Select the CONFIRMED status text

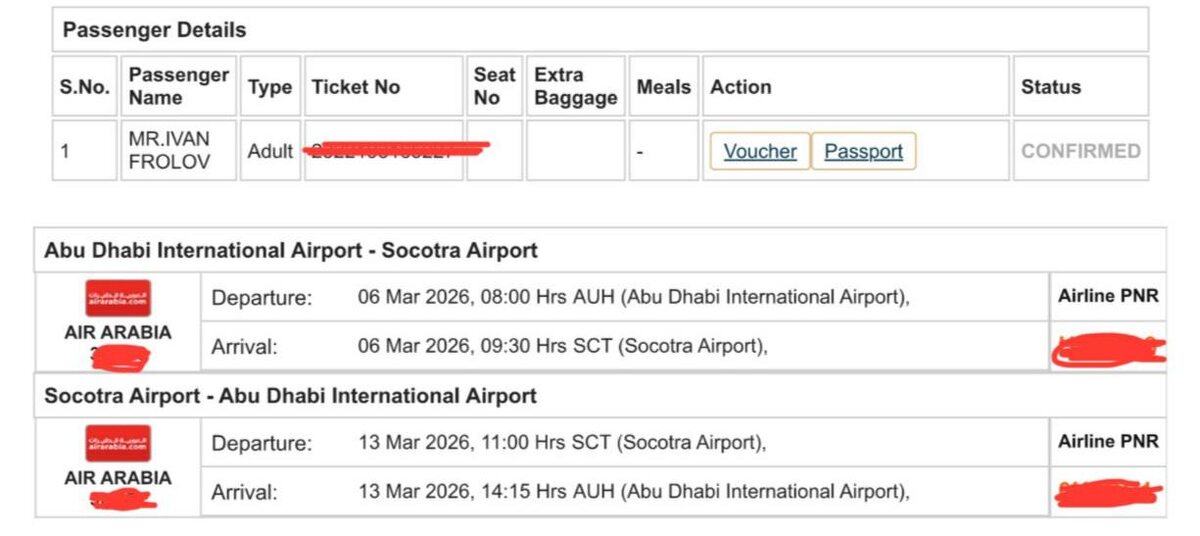tap(1080, 151)
